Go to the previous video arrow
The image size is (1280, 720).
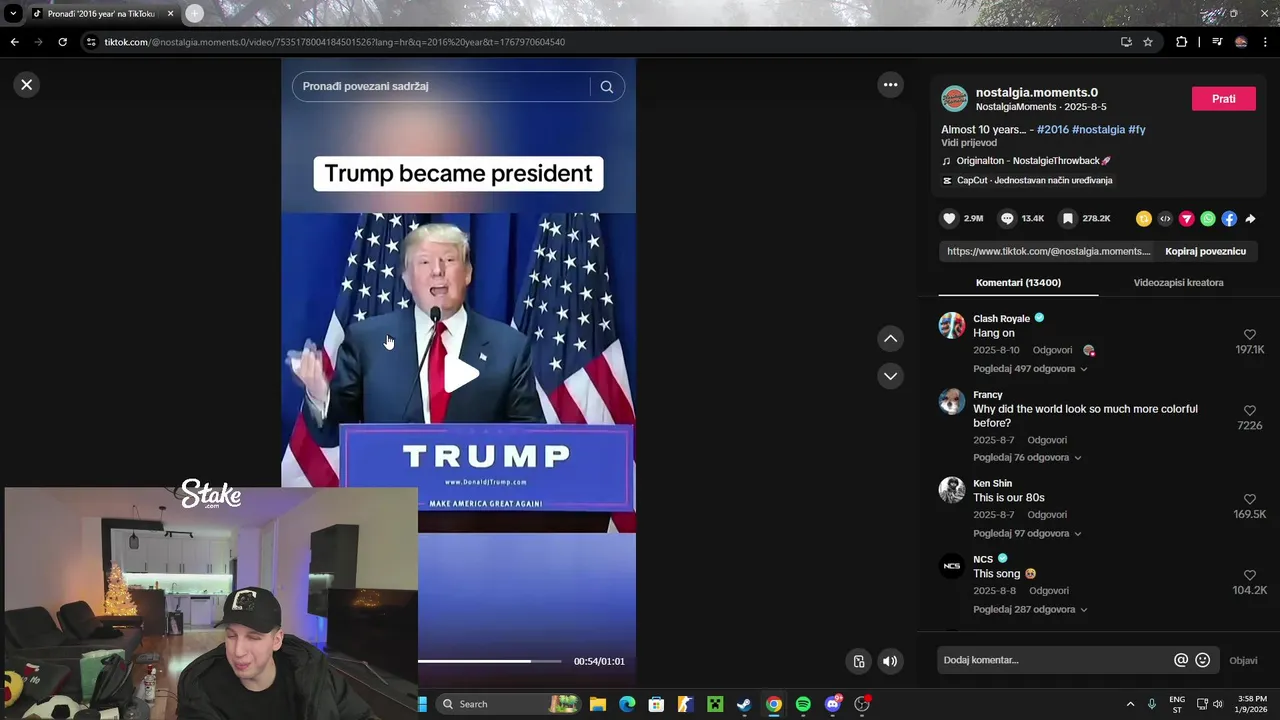(x=890, y=339)
